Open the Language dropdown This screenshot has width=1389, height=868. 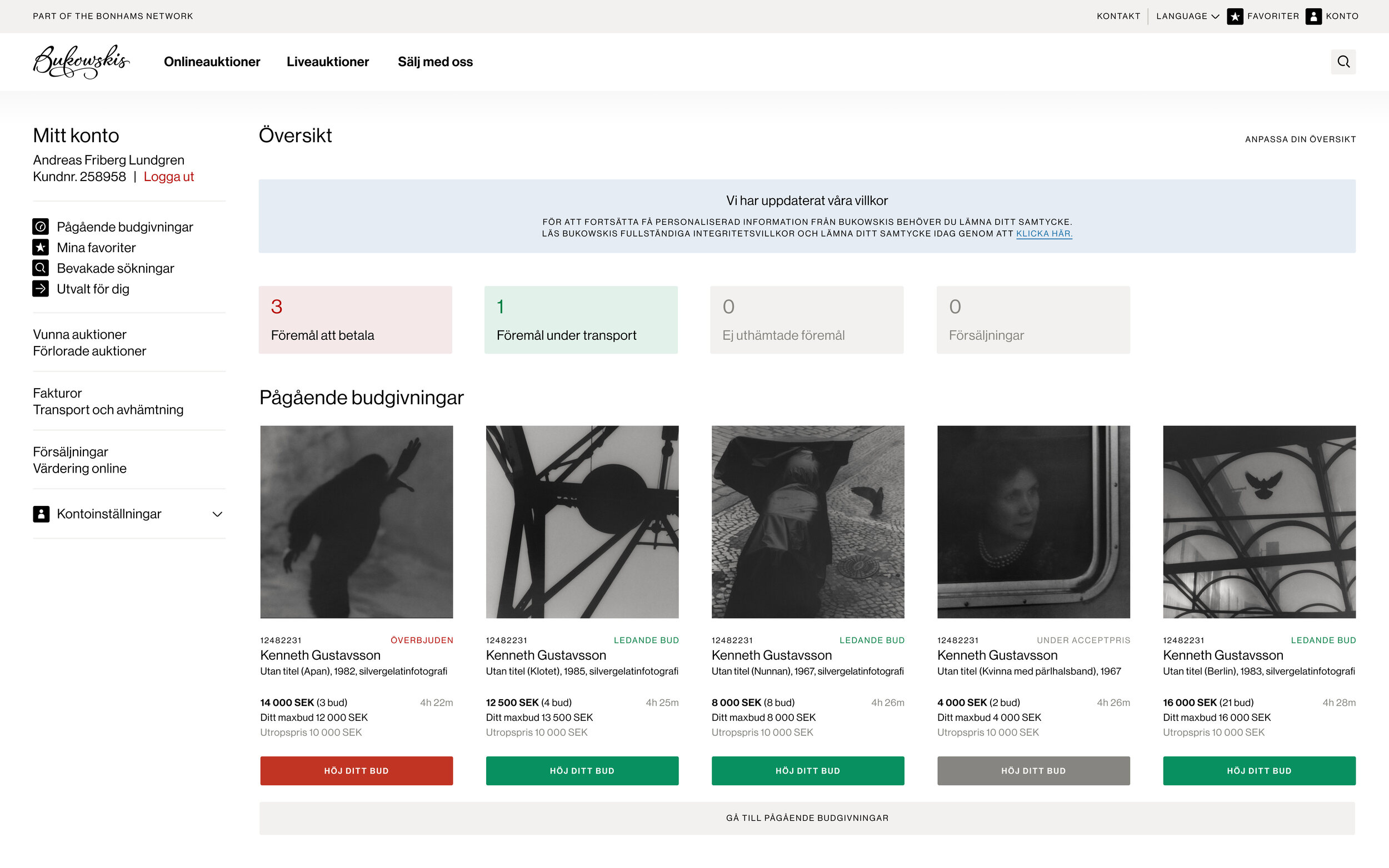coord(1187,16)
